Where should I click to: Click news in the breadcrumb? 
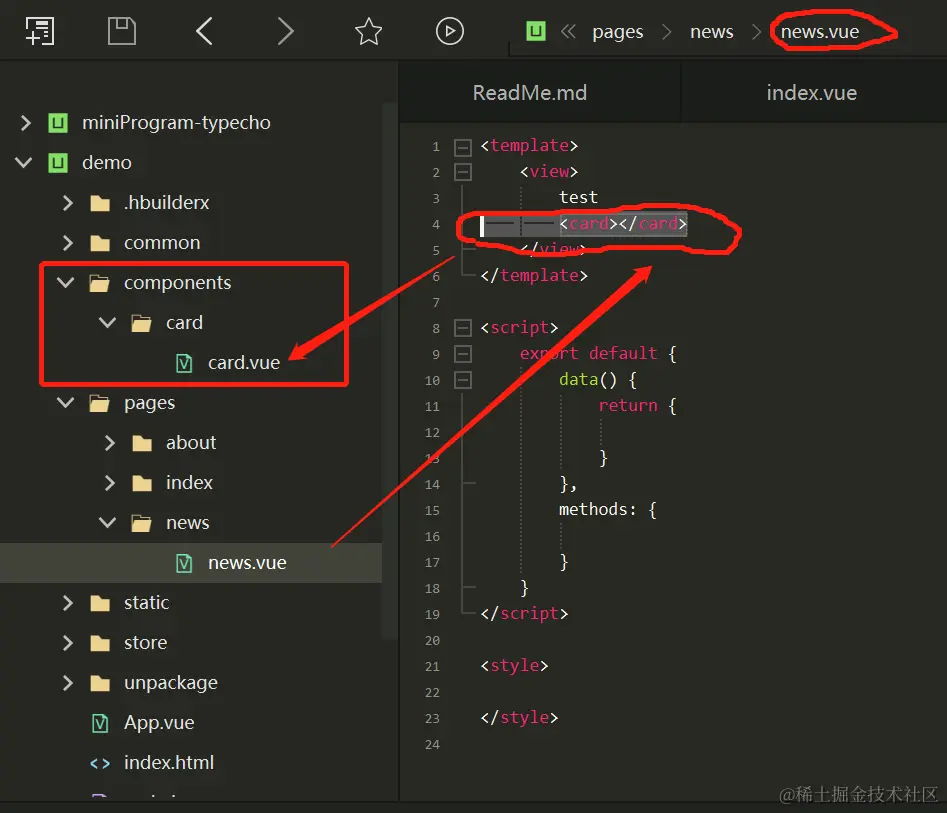pyautogui.click(x=711, y=31)
